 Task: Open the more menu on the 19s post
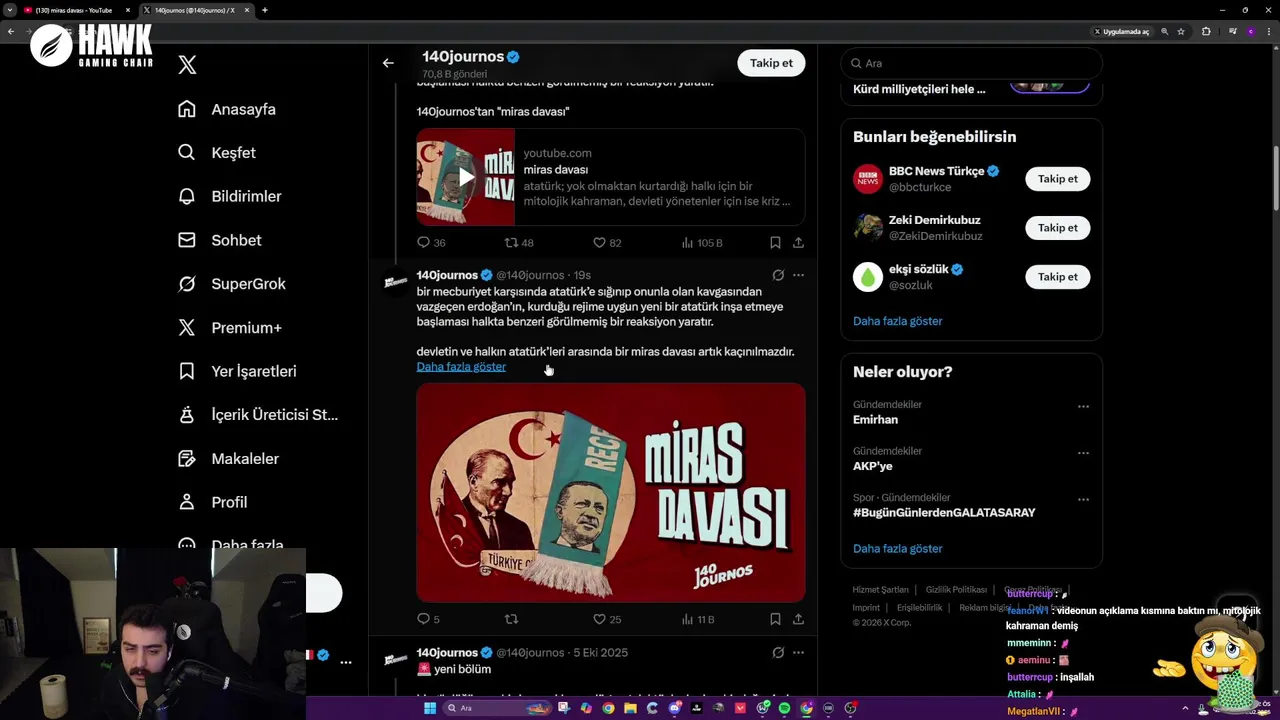(798, 275)
